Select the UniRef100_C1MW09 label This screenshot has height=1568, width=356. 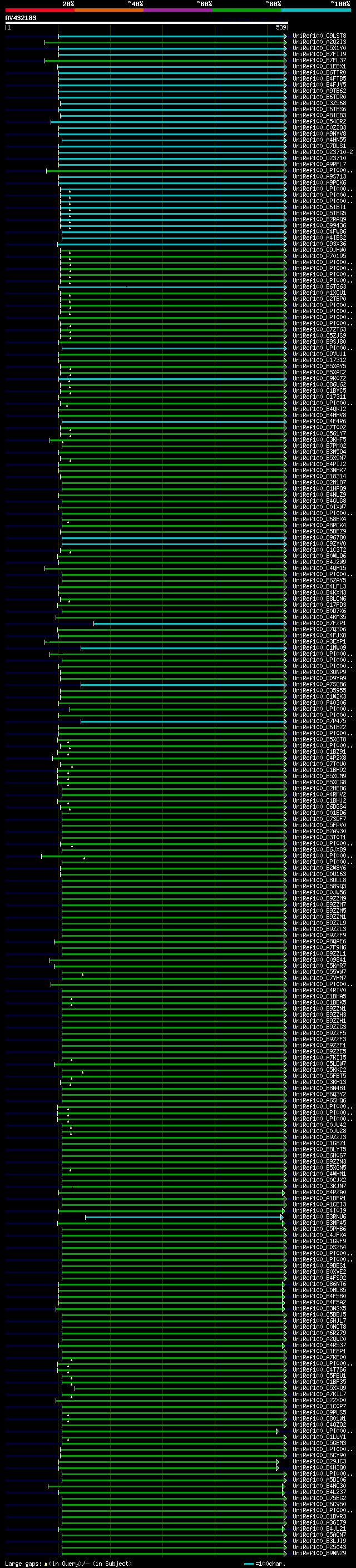(x=319, y=647)
